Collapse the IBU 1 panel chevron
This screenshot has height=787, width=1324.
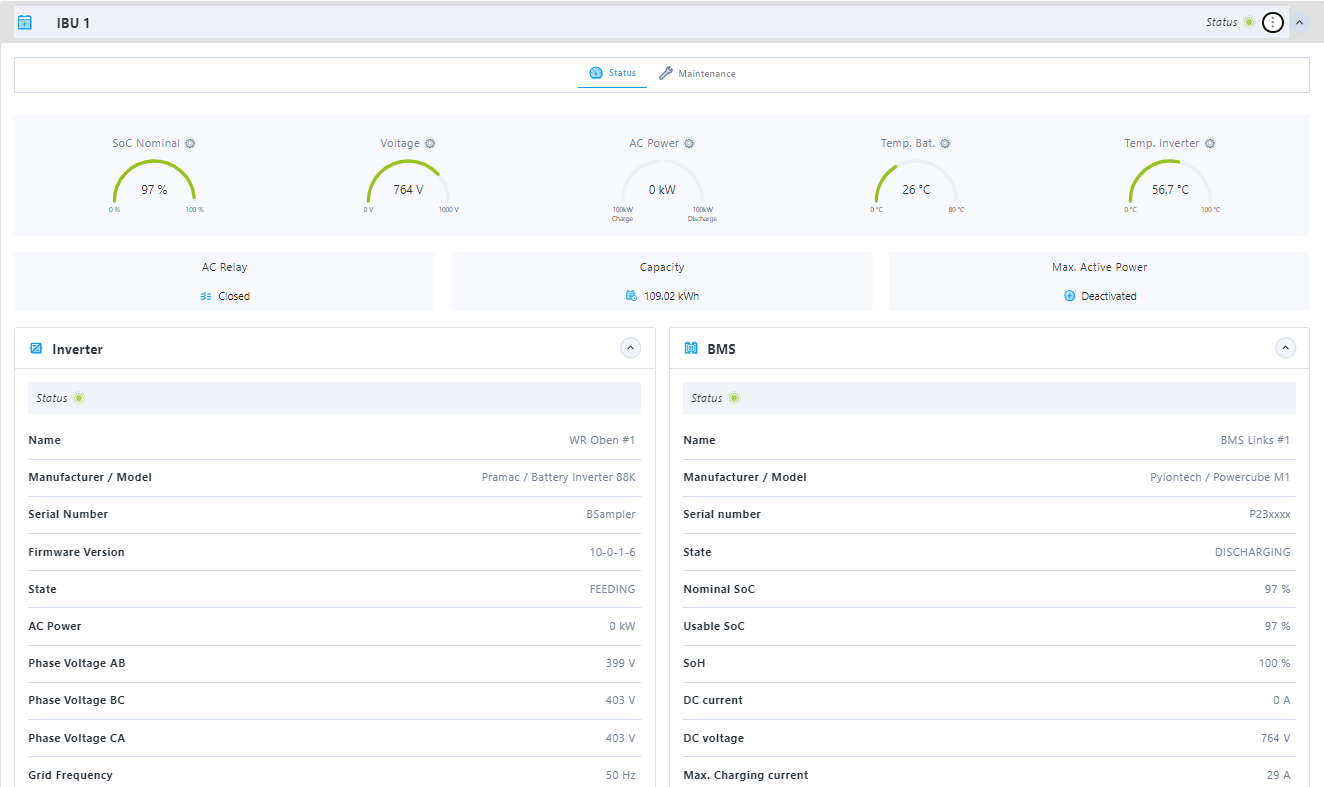click(1299, 22)
